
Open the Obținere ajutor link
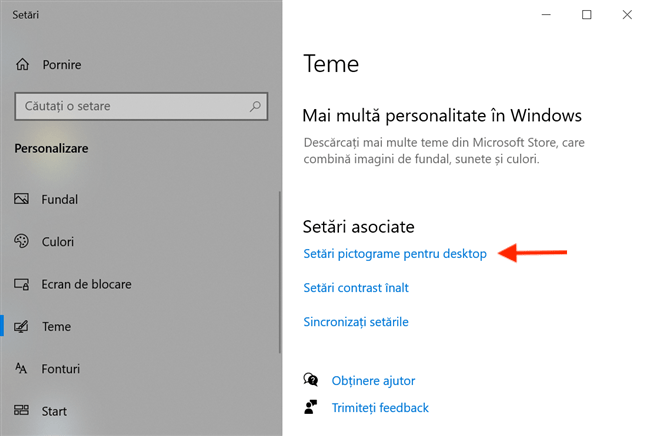tap(373, 381)
